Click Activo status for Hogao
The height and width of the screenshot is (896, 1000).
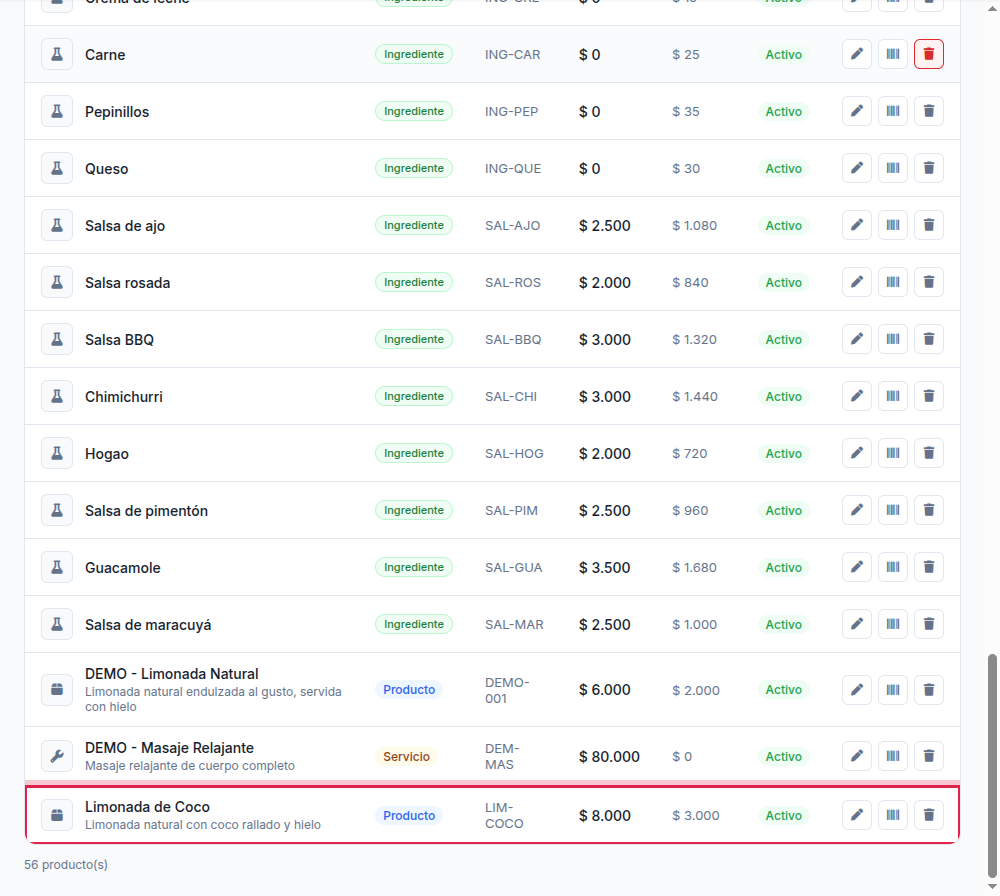783,453
